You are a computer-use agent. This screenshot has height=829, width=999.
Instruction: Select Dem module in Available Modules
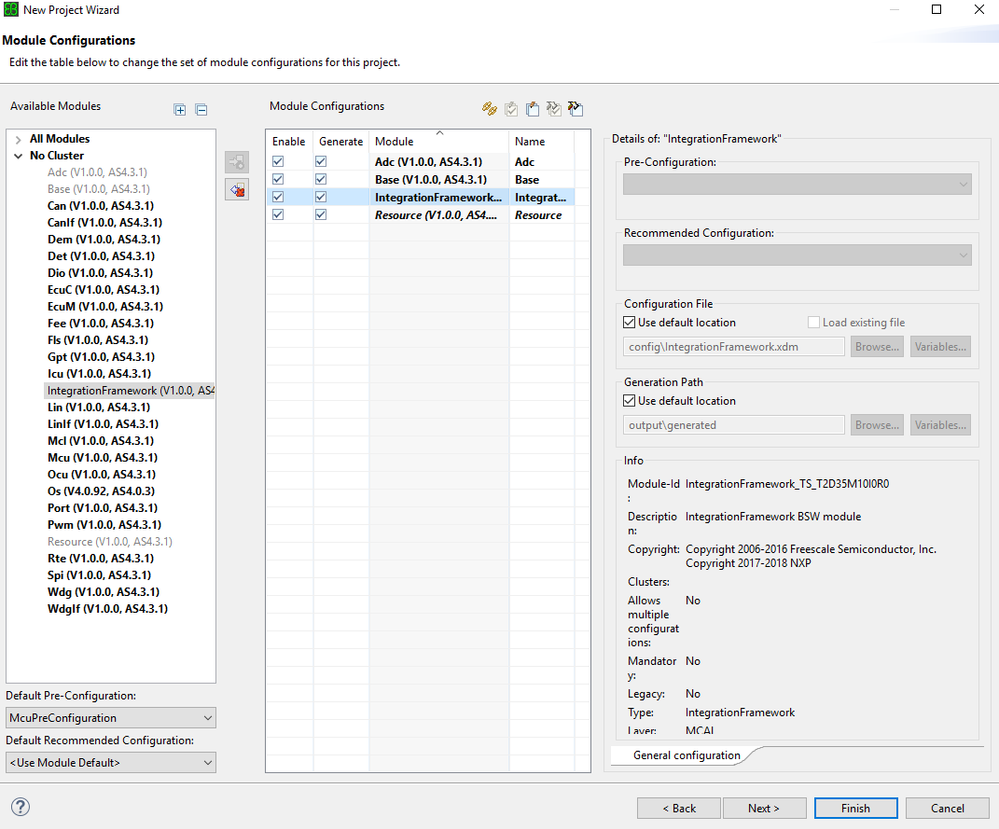click(104, 240)
